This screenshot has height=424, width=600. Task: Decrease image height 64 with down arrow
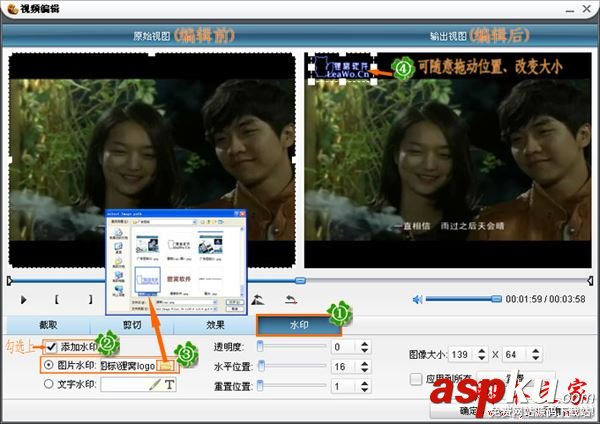536,358
